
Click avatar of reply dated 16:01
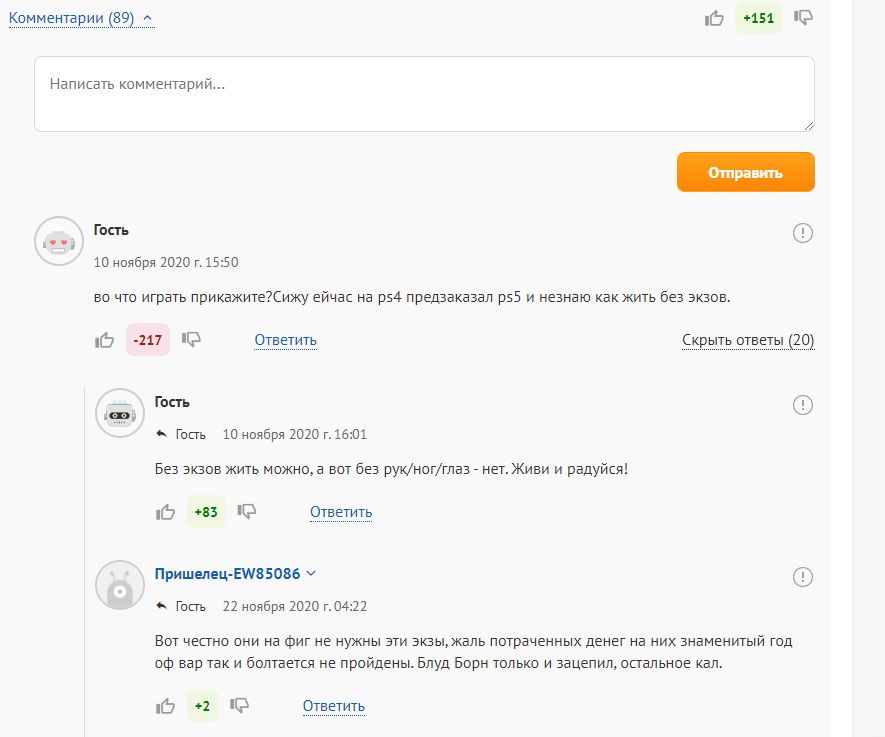pos(120,413)
